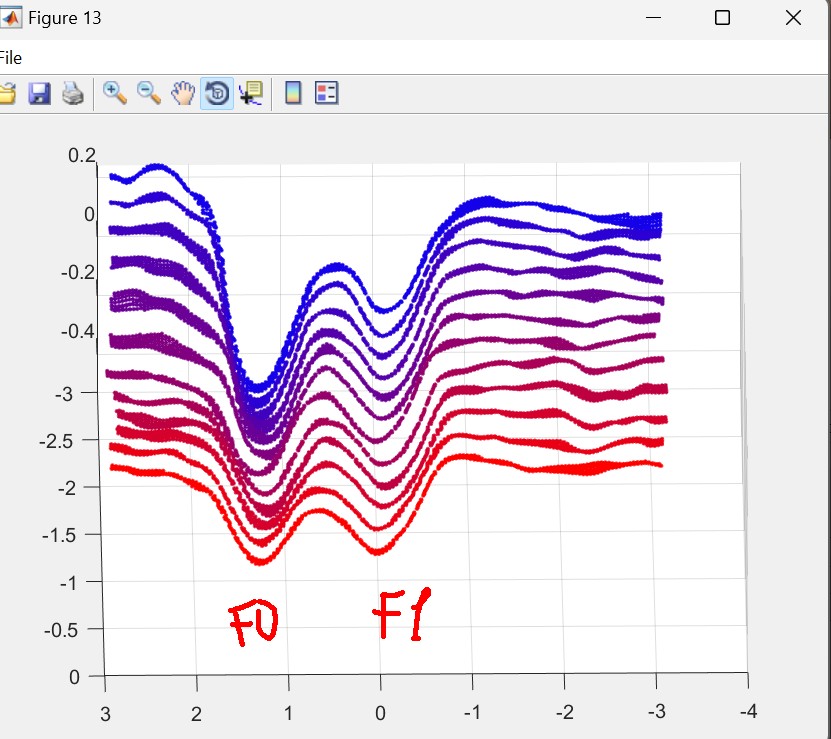Insert a legend into the plot
This screenshot has height=739, width=831.
click(326, 94)
